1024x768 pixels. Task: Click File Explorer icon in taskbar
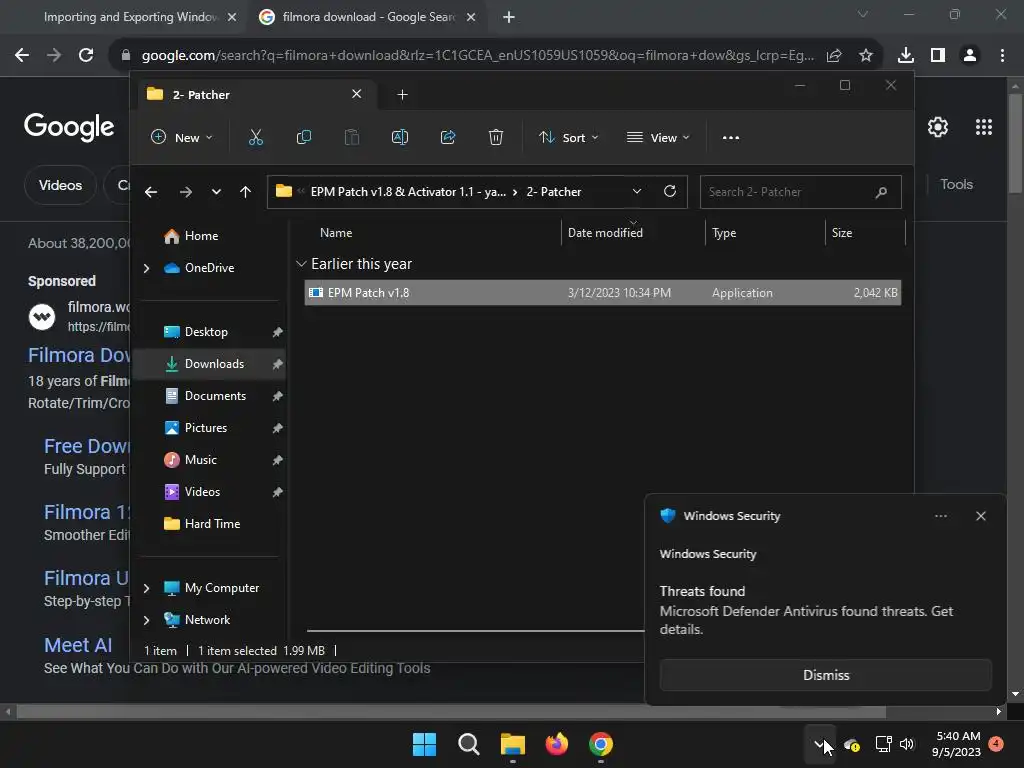point(513,744)
